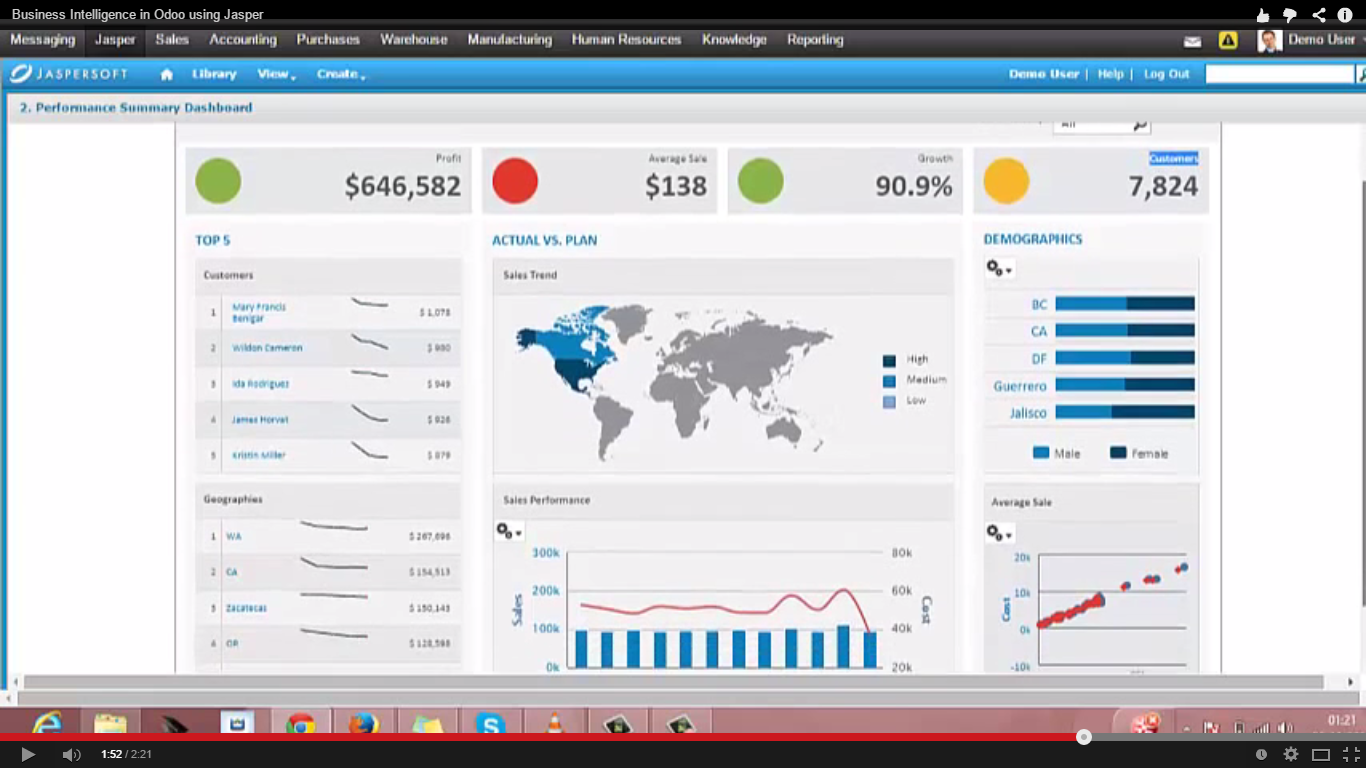Click the Watch Later clock icon

(1261, 754)
